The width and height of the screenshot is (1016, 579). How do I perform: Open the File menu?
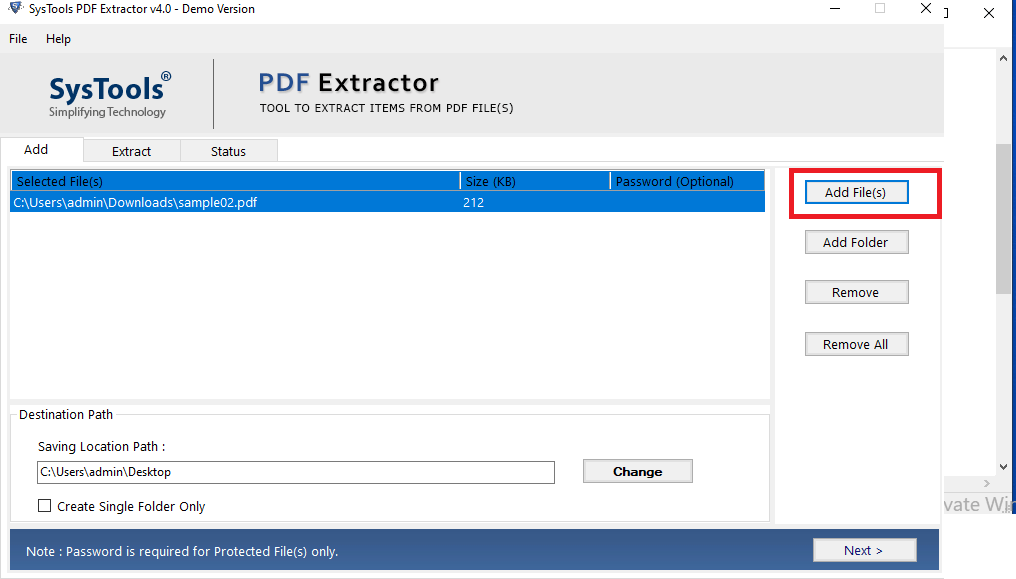pos(17,39)
